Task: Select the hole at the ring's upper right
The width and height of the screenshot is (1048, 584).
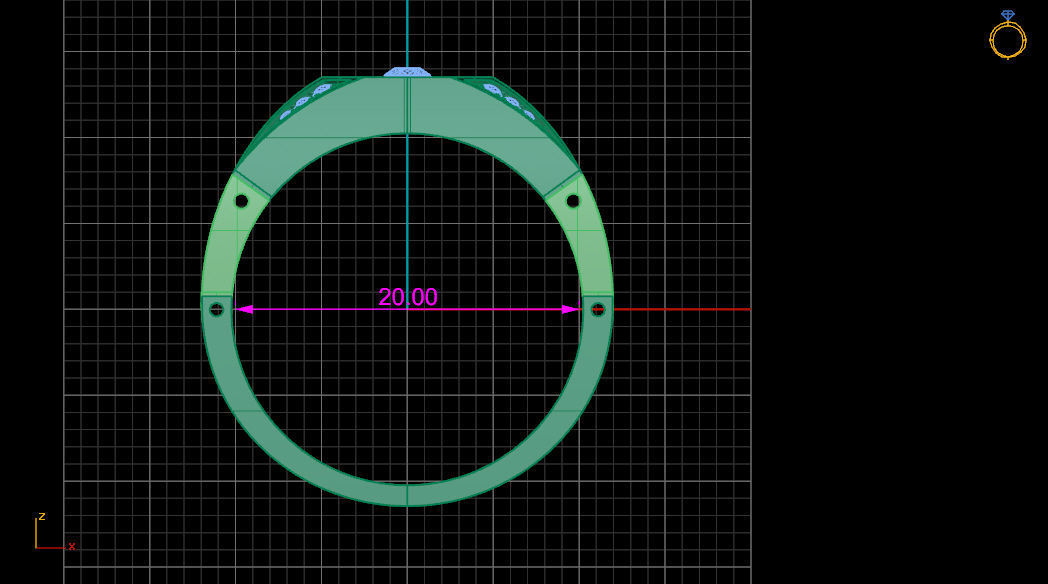Action: 573,200
